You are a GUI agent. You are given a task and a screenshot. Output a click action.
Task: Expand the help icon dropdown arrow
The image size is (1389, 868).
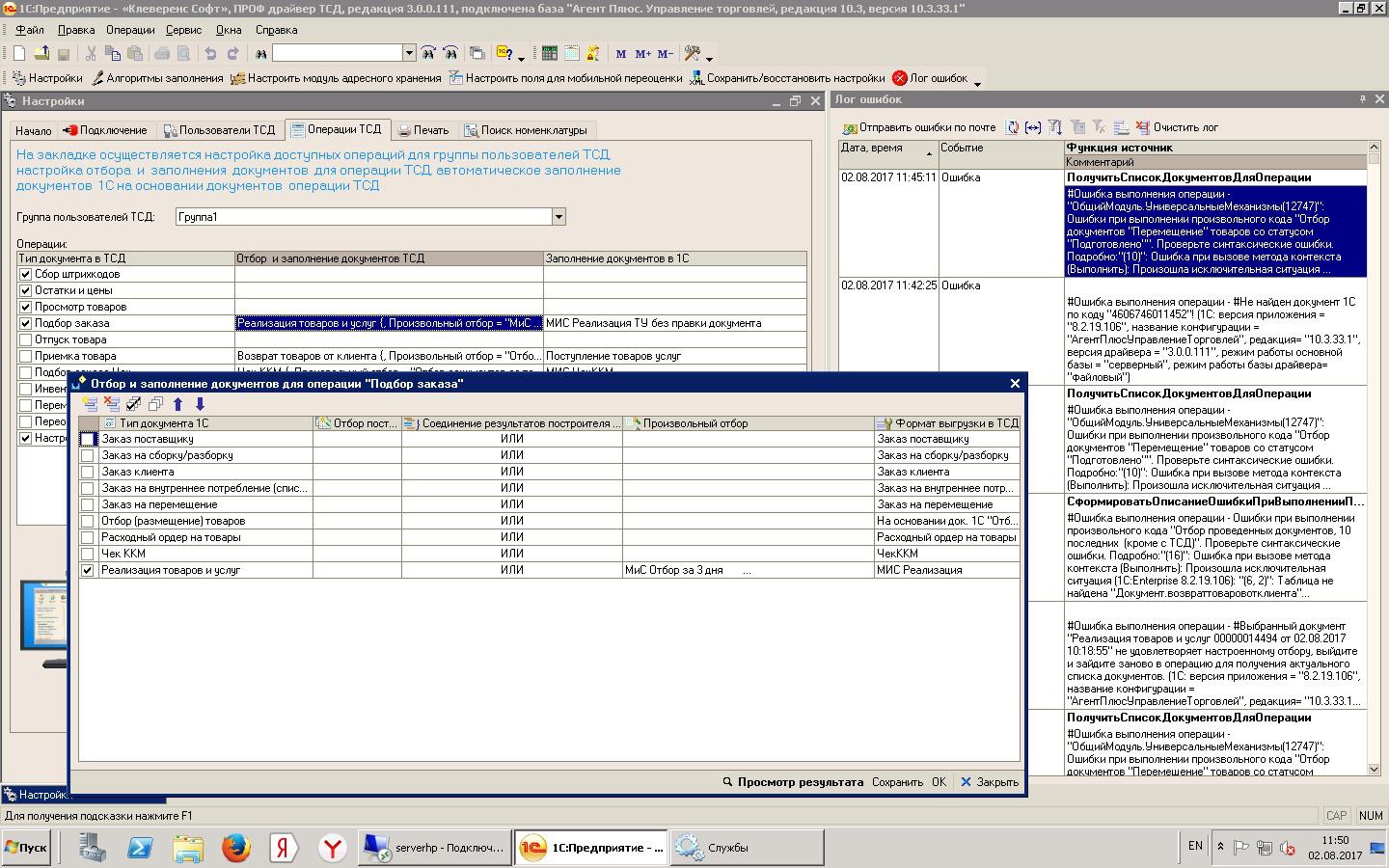coord(522,58)
